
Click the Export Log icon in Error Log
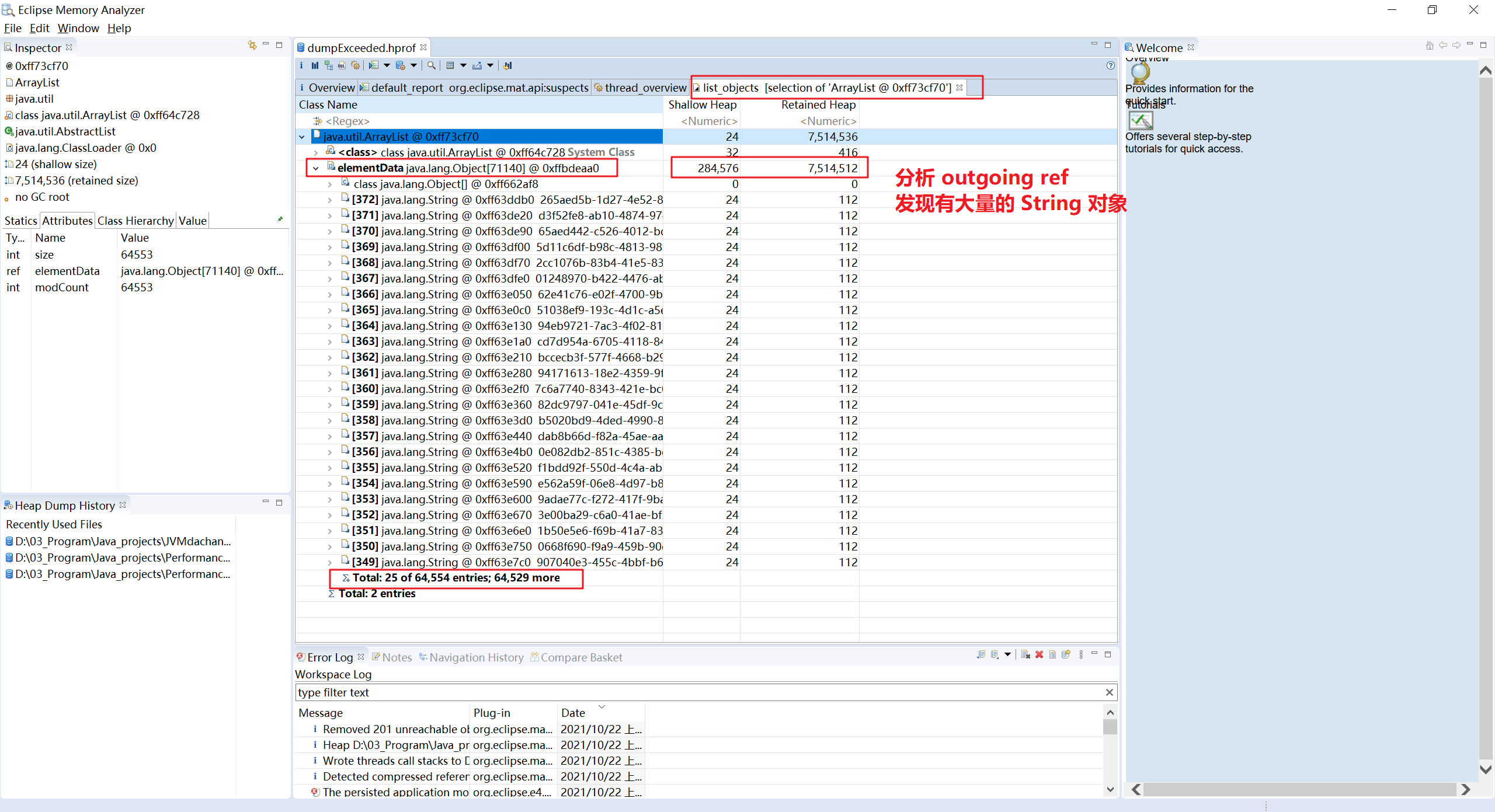(x=981, y=654)
